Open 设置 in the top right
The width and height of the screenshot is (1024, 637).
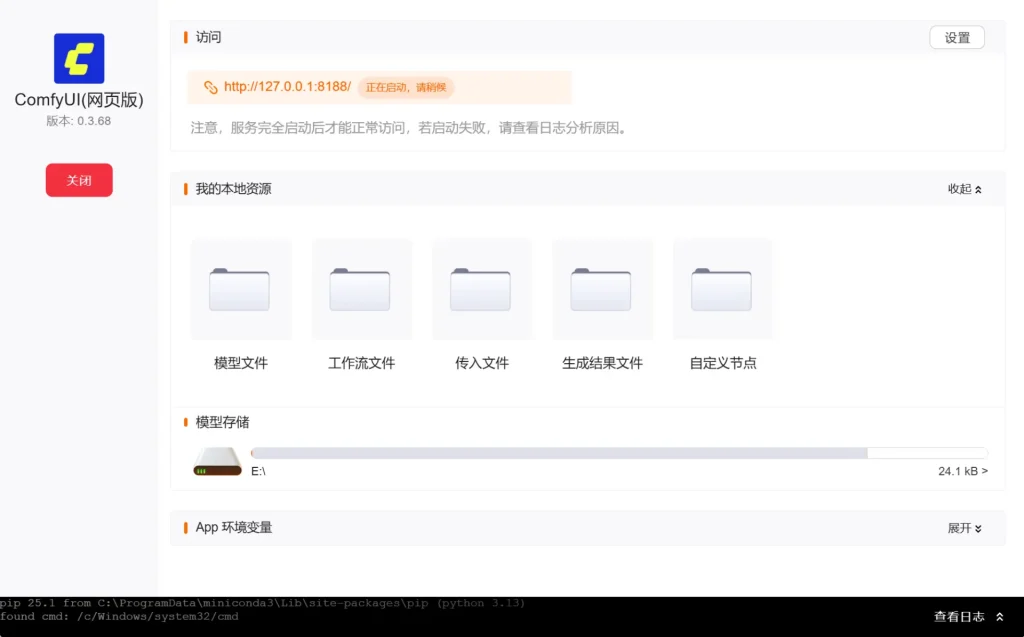coord(956,36)
